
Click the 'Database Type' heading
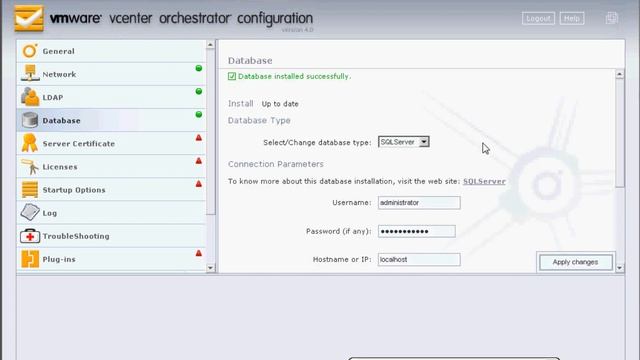[259, 120]
